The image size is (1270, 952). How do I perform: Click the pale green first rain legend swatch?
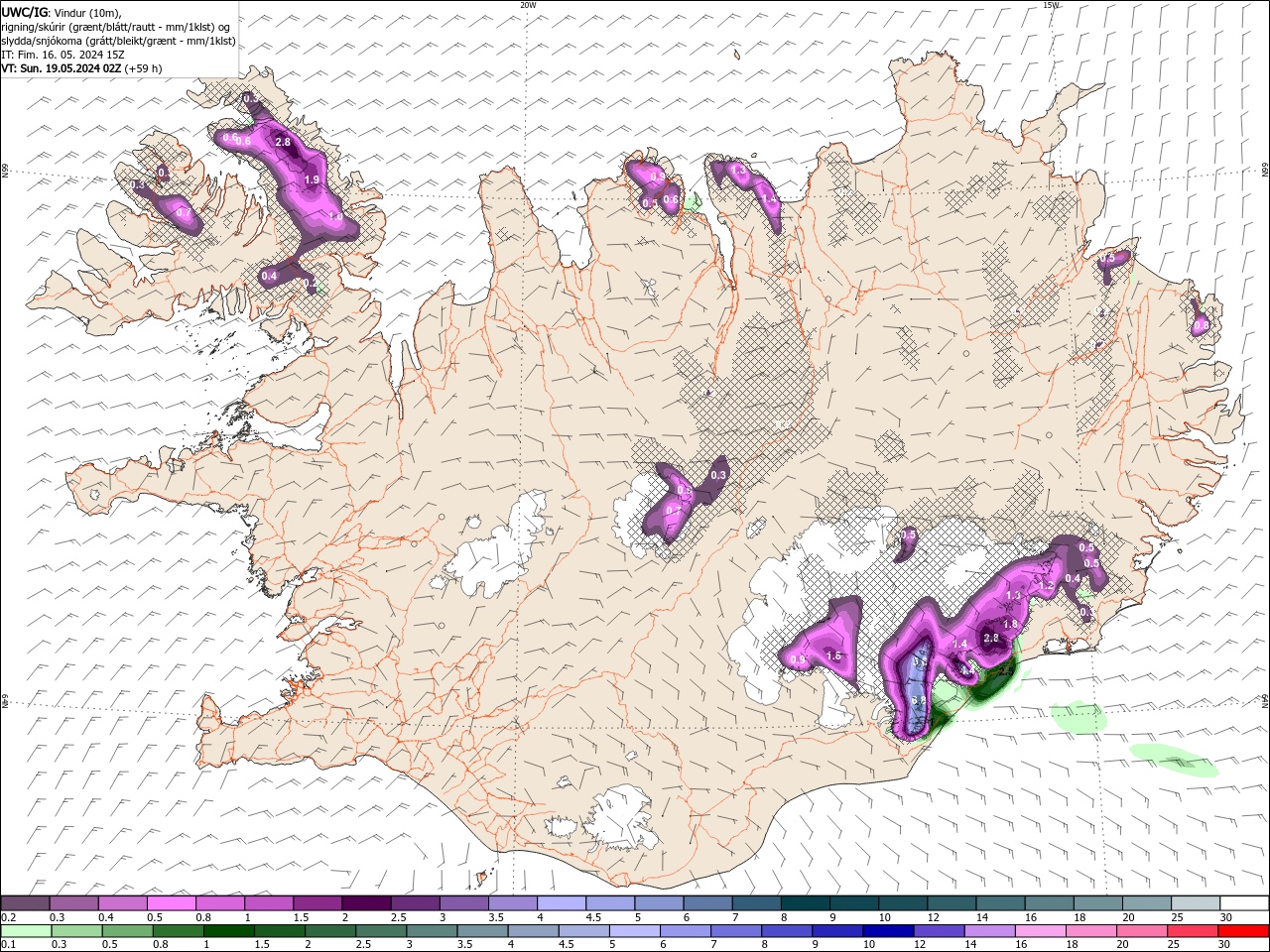pos(26,931)
